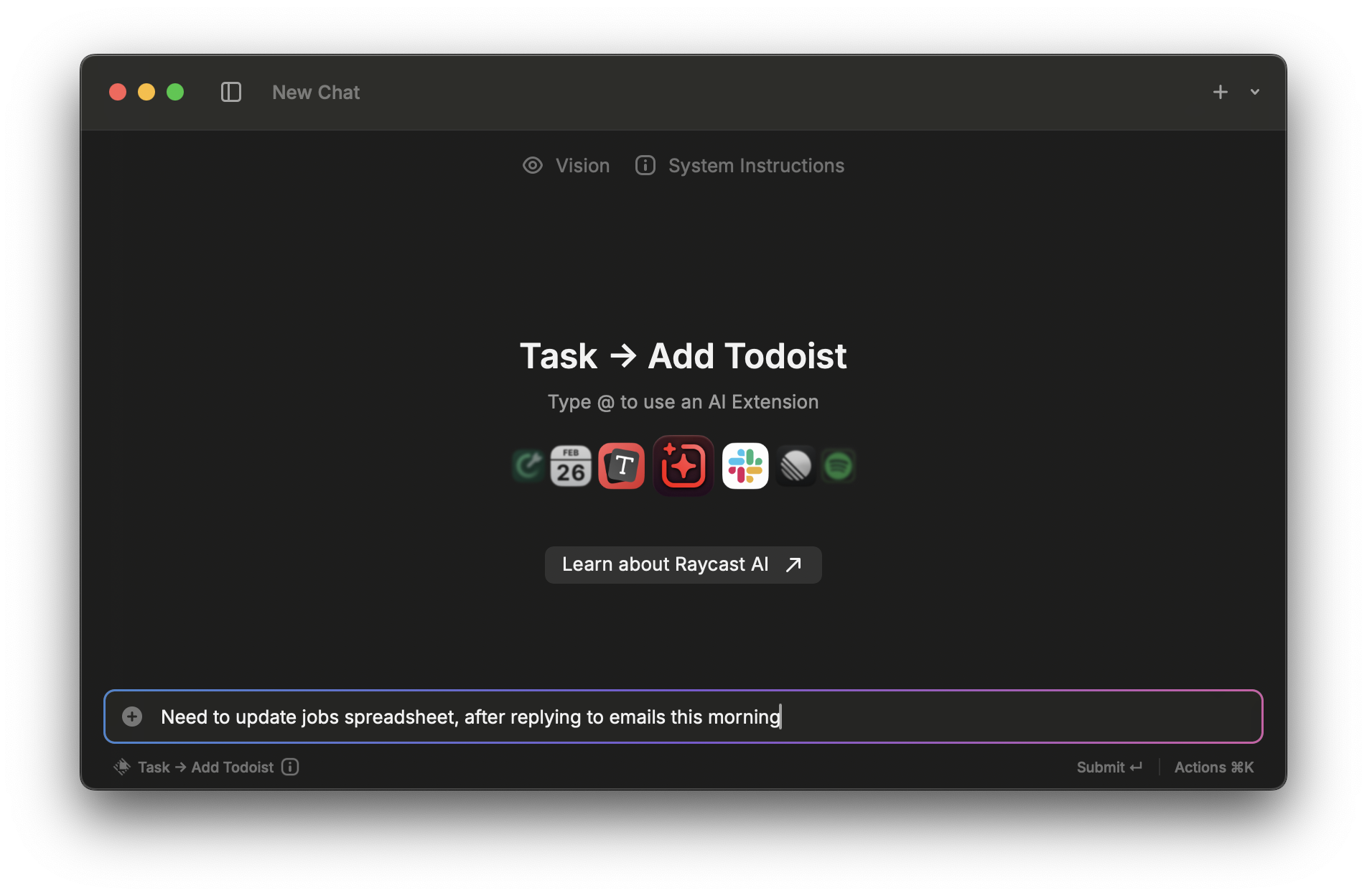Submit the message

coord(1109,767)
